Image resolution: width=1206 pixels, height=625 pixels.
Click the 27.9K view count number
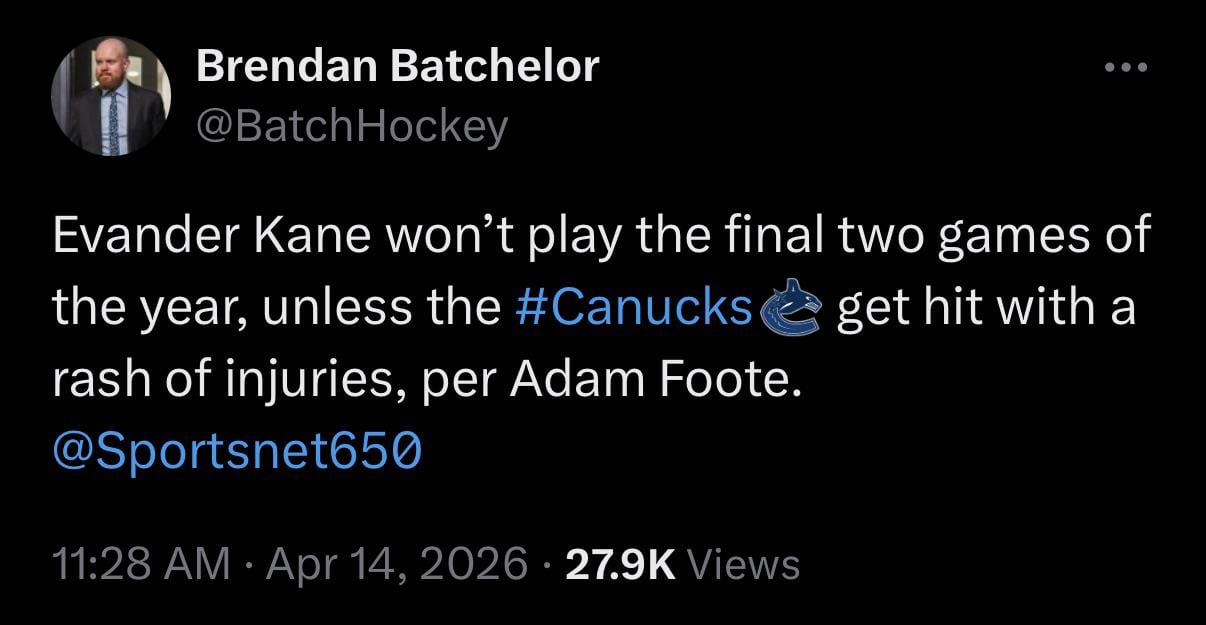(x=620, y=564)
